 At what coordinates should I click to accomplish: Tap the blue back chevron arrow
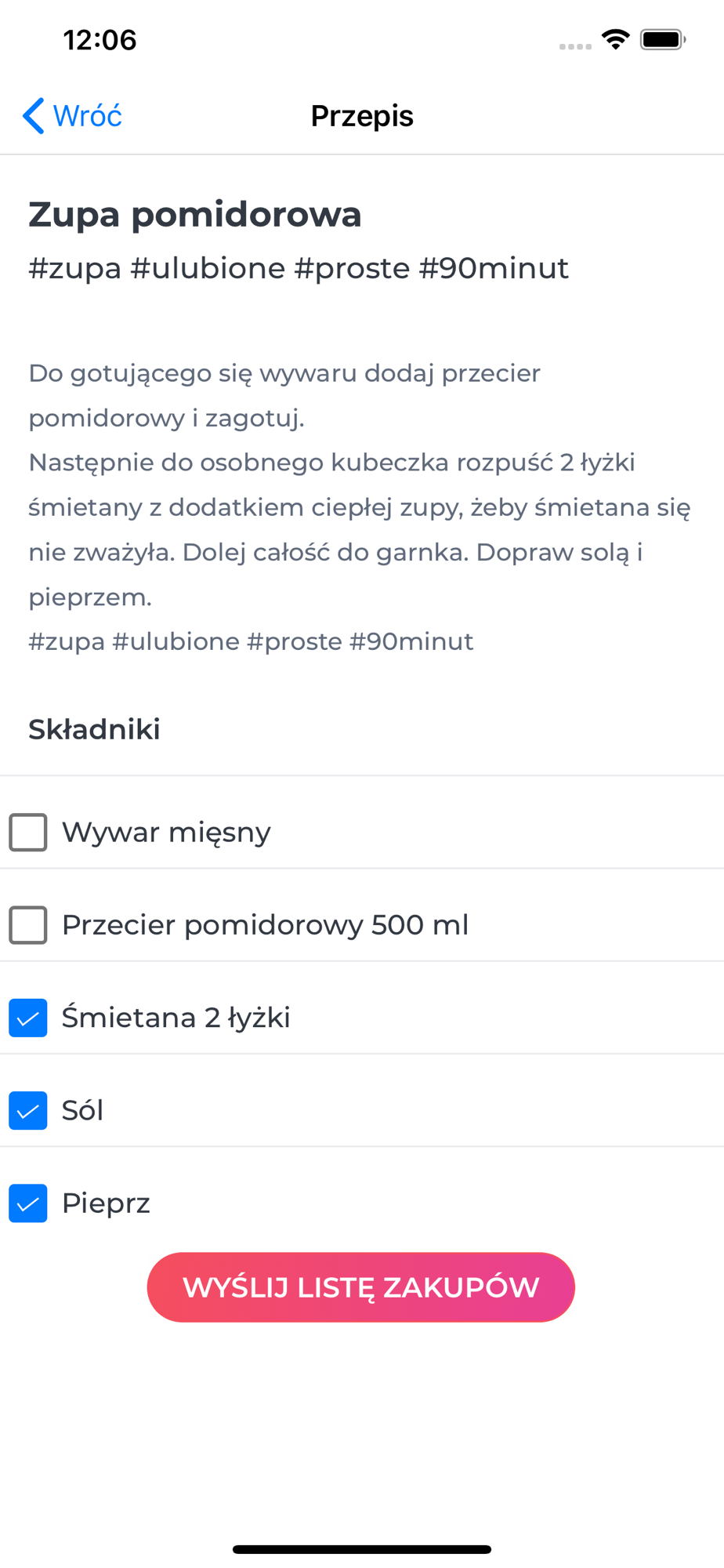[x=33, y=116]
